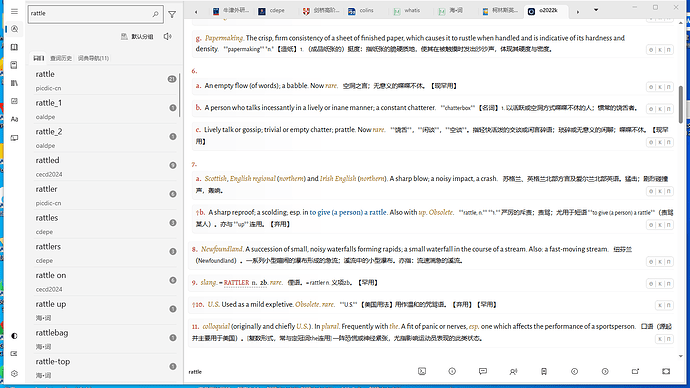690x388 pixels.
Task: Open the screen monitor sidebar icon
Action: 14,138
